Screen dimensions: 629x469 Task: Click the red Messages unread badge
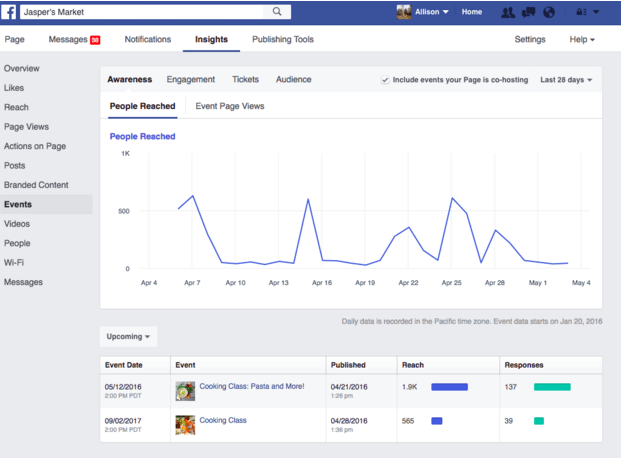[x=95, y=40]
